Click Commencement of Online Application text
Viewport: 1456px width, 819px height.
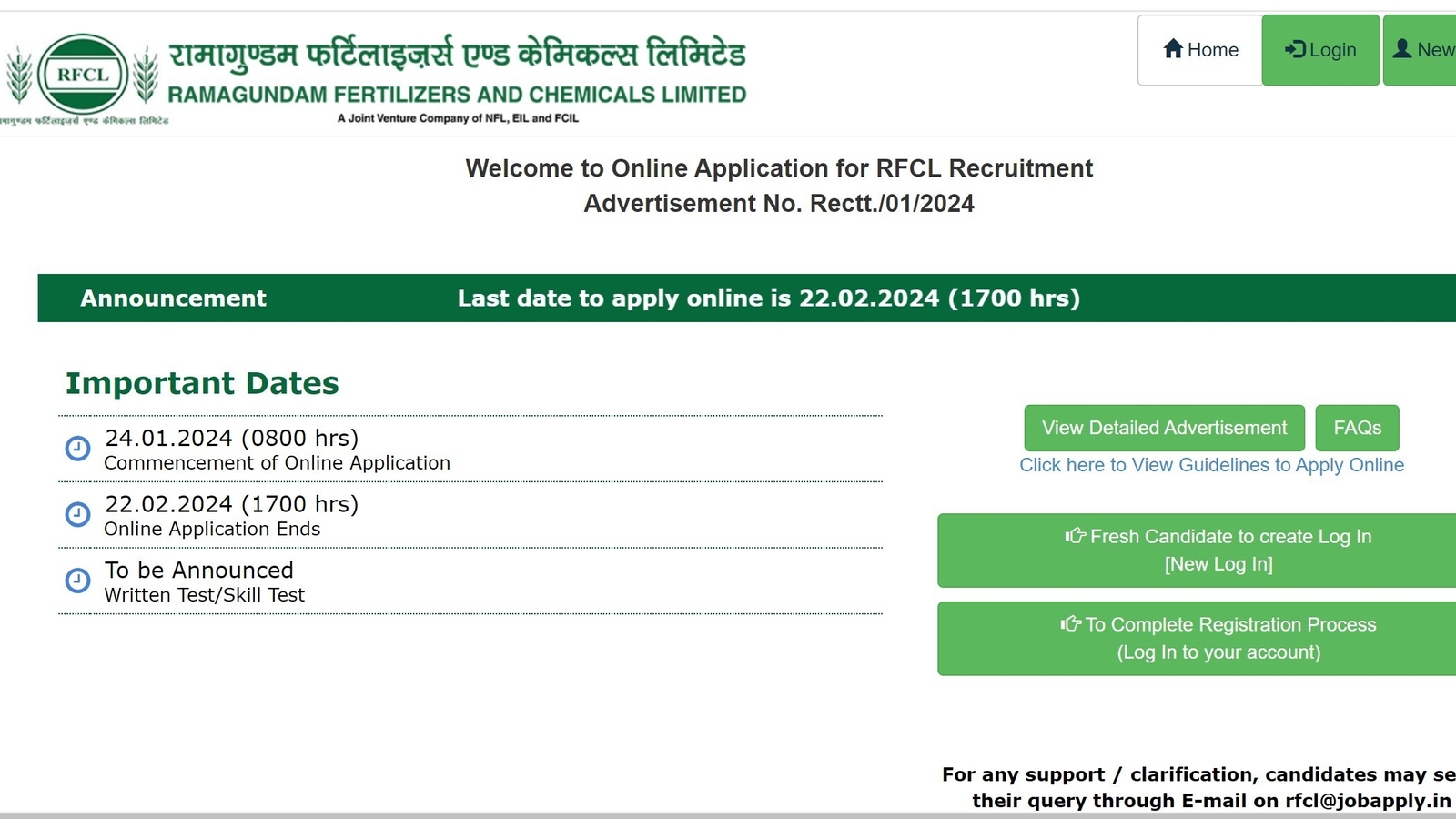[x=277, y=463]
